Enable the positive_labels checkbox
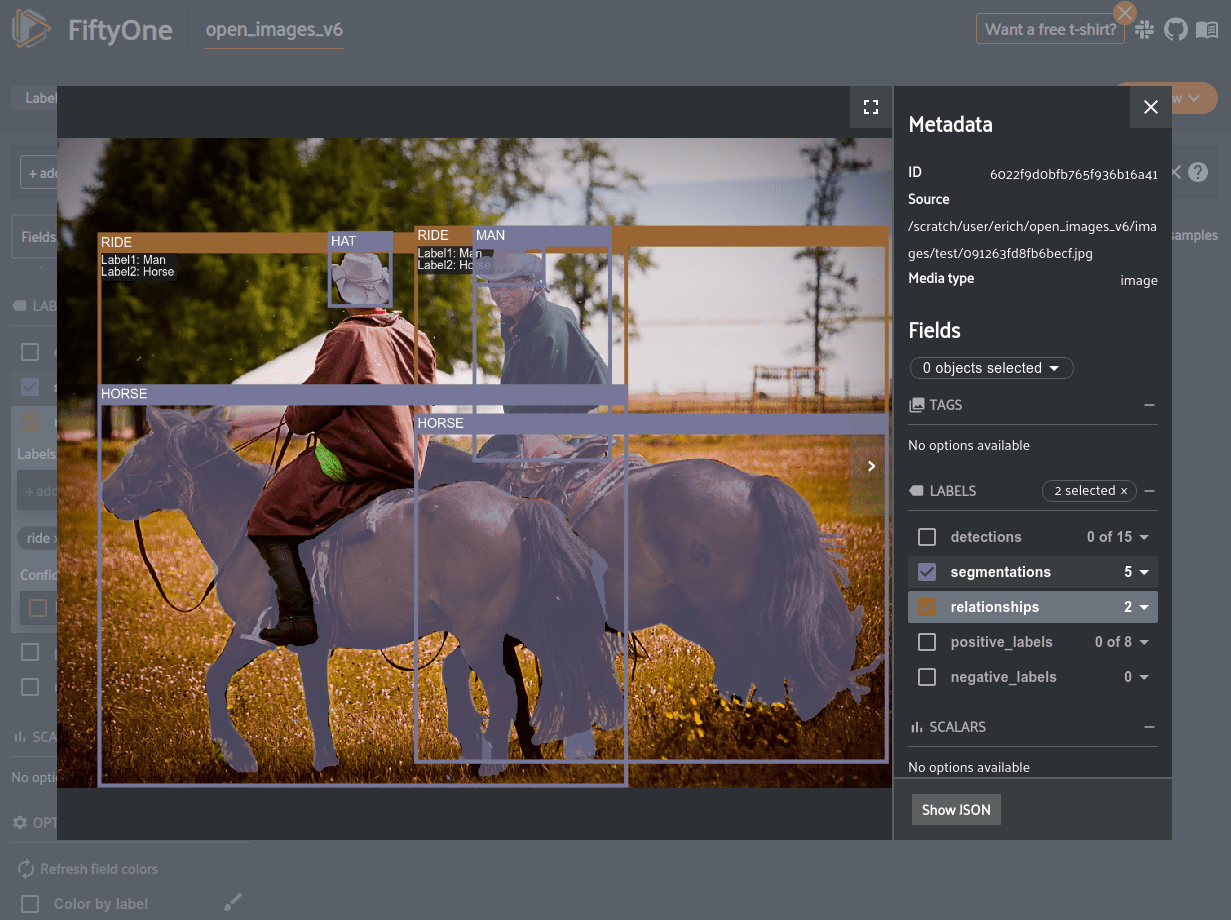This screenshot has width=1231, height=920. pos(927,642)
